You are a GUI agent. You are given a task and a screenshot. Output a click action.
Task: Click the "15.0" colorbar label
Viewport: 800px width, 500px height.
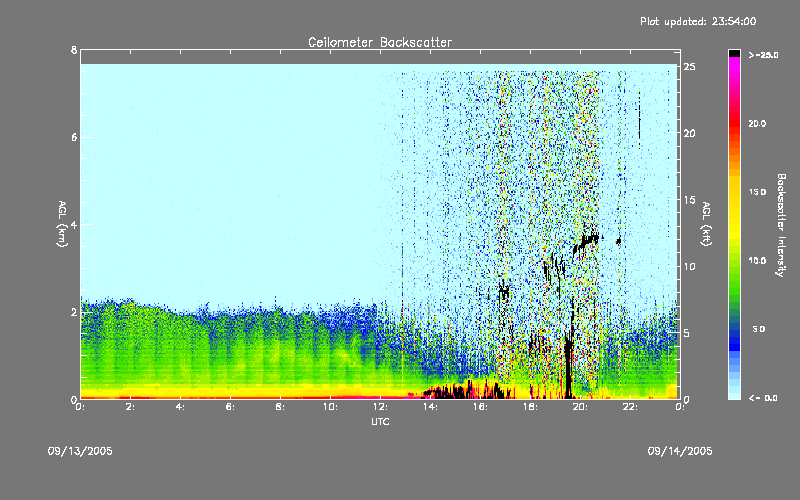(758, 192)
